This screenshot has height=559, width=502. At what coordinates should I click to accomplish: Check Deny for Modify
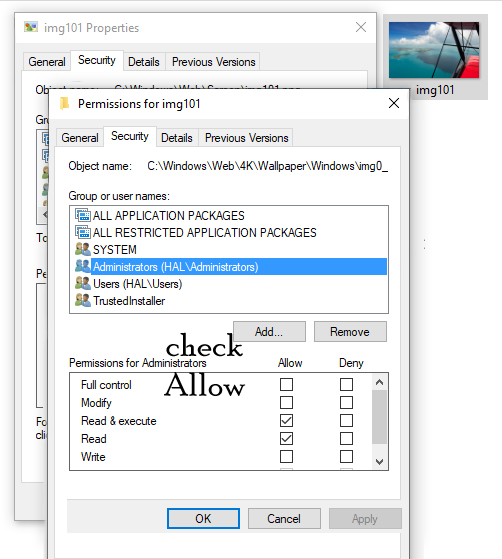pyautogui.click(x=346, y=402)
